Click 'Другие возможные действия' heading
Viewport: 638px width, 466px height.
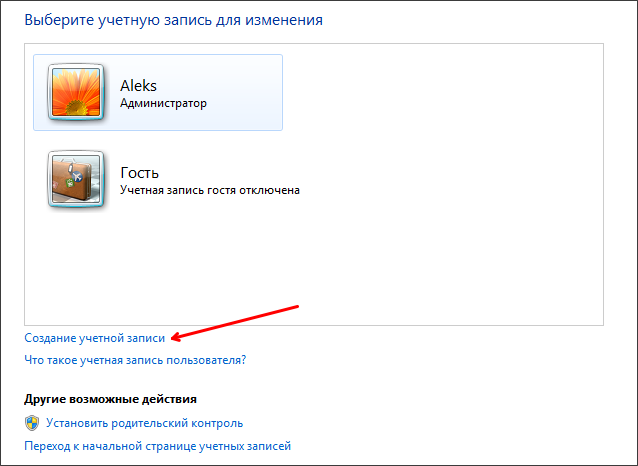tap(110, 399)
